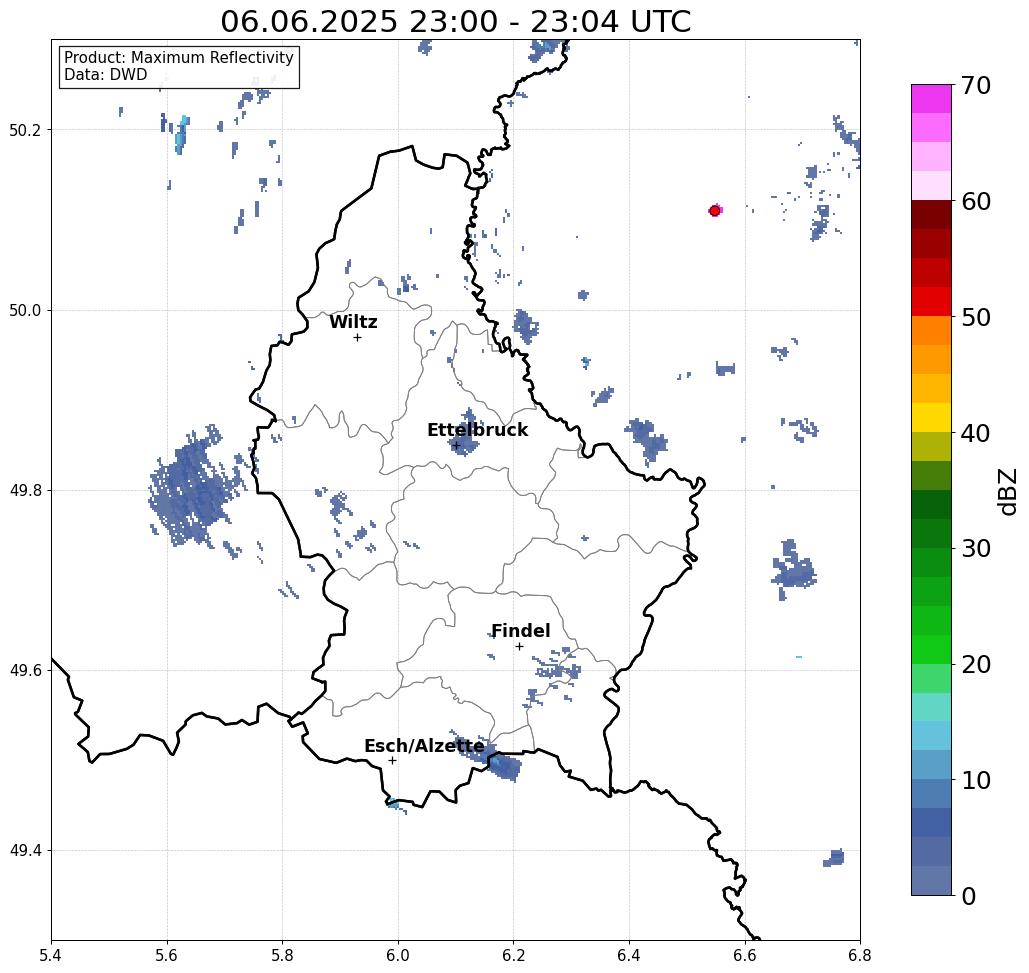
Task: Click the latitude tick label 49.4
Action: pos(24,851)
